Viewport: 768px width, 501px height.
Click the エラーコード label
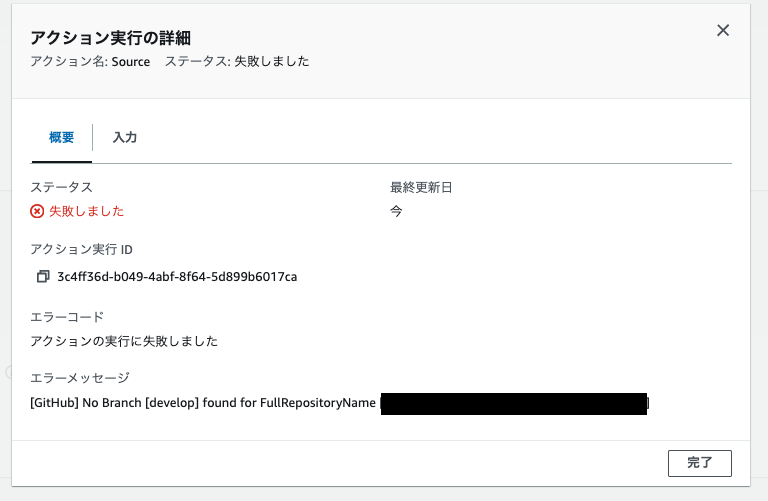67,317
